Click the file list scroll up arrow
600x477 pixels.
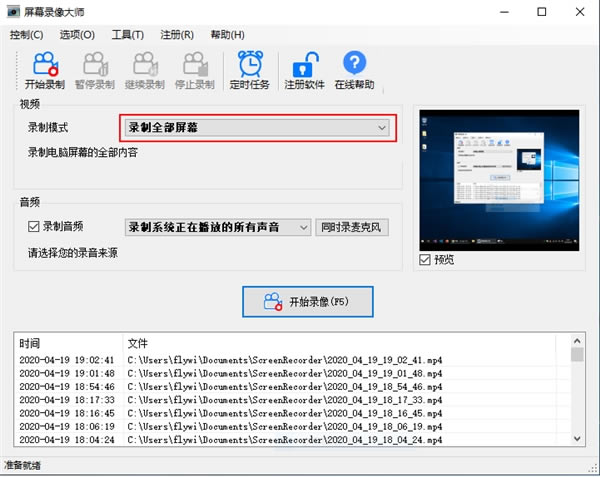pos(577,341)
